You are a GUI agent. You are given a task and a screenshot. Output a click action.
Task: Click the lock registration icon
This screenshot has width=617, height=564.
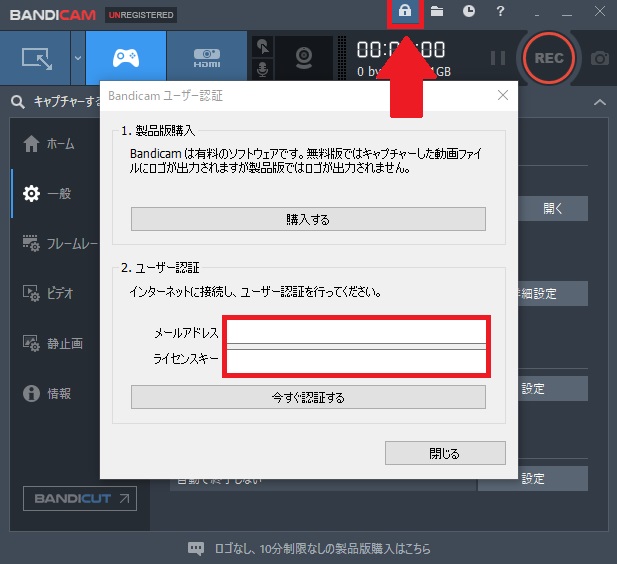[405, 11]
